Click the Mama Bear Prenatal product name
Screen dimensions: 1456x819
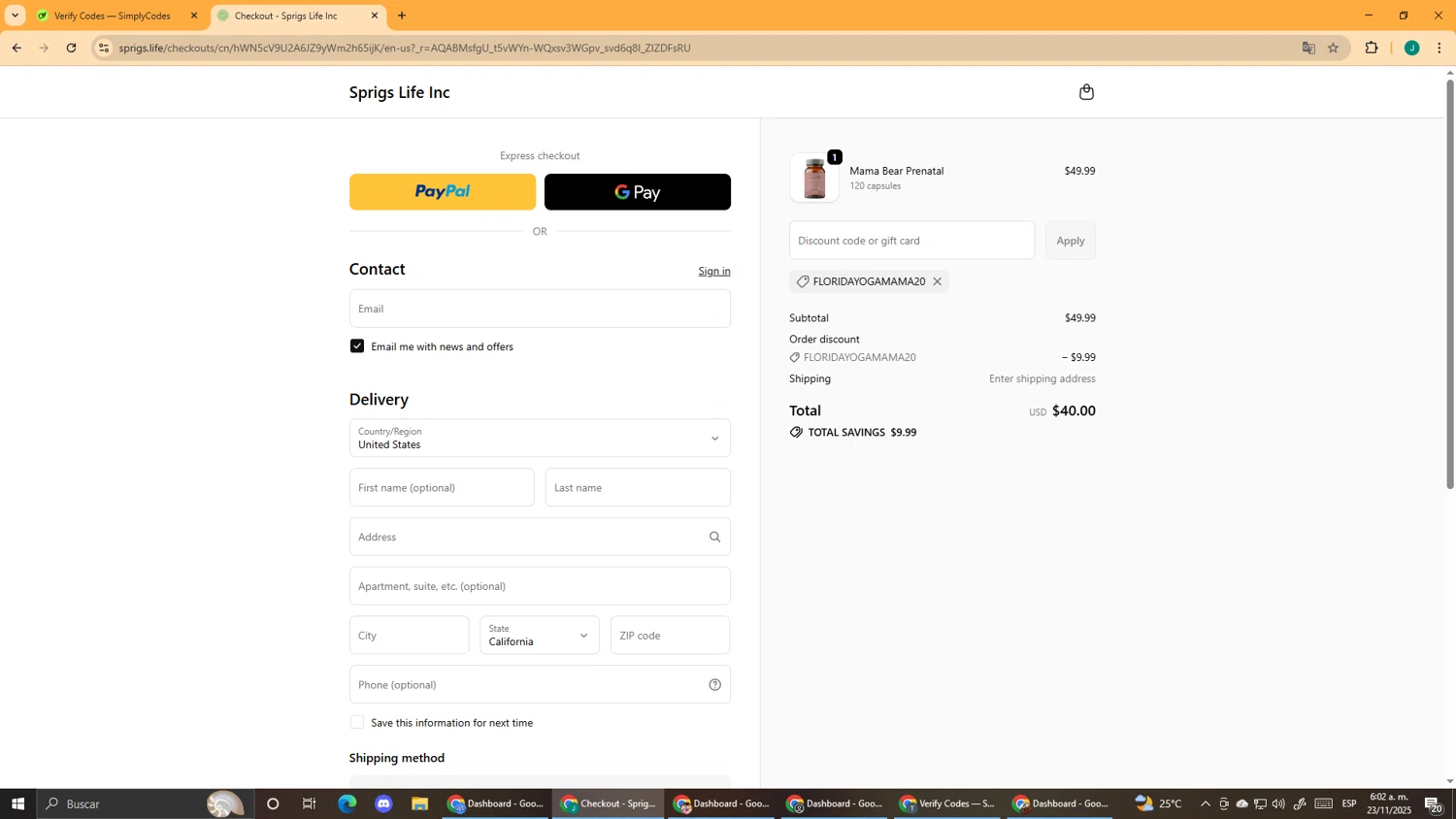pos(896,171)
